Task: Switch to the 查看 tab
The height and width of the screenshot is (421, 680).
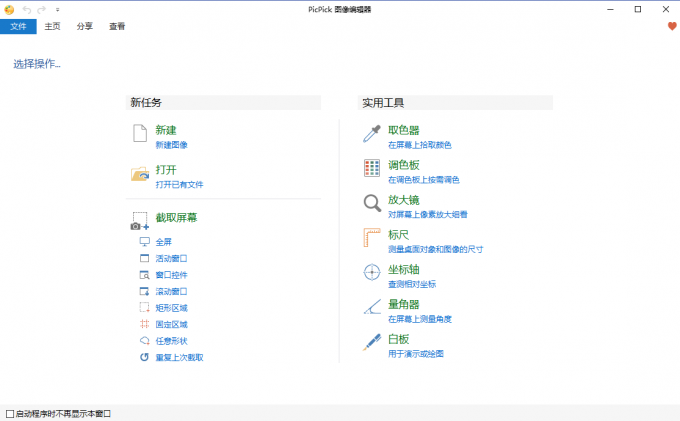Action: (117, 26)
